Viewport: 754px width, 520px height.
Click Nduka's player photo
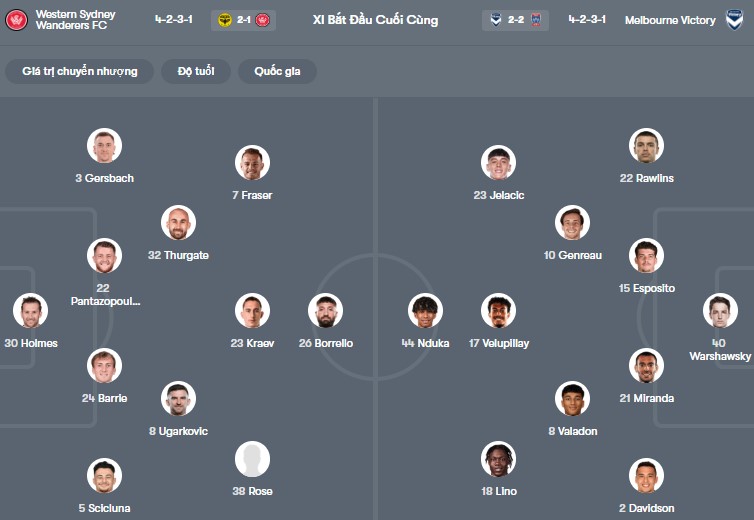point(425,311)
